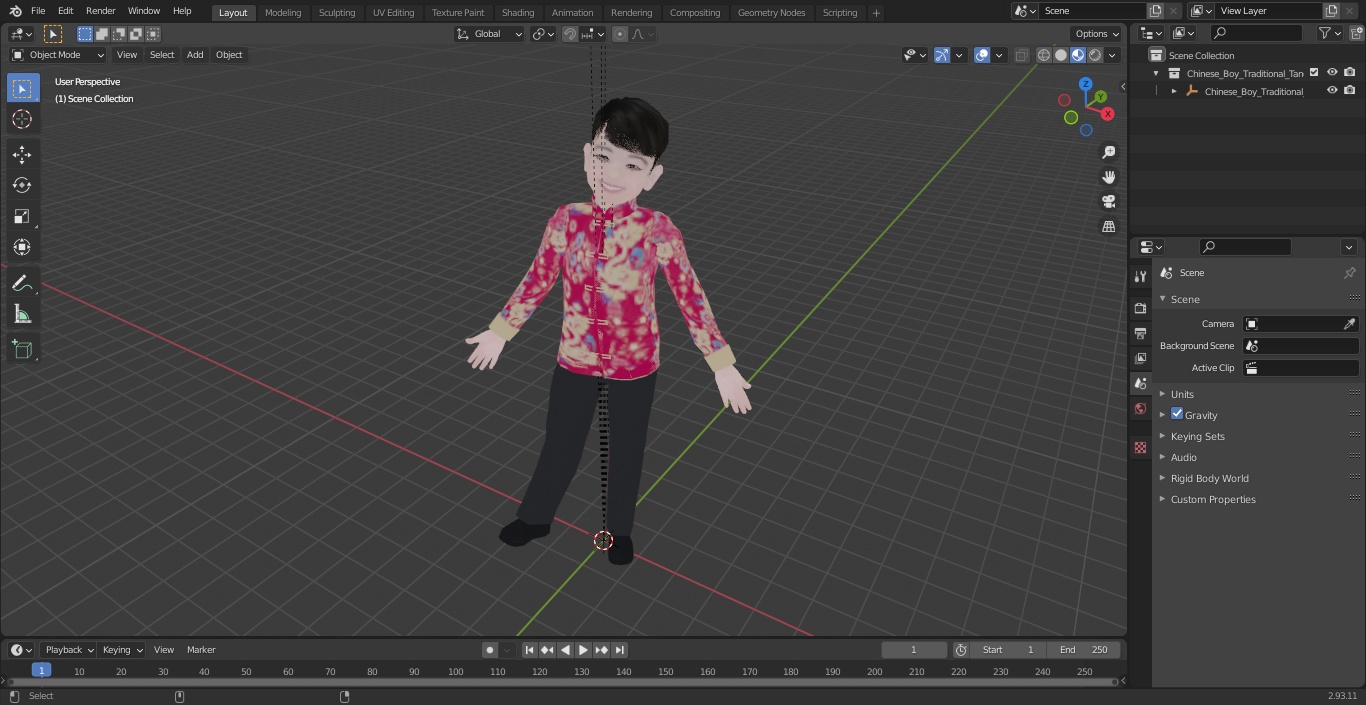Hide Chinese_Boy_Traditional_Tan collection in viewport
1366x705 pixels.
point(1332,72)
